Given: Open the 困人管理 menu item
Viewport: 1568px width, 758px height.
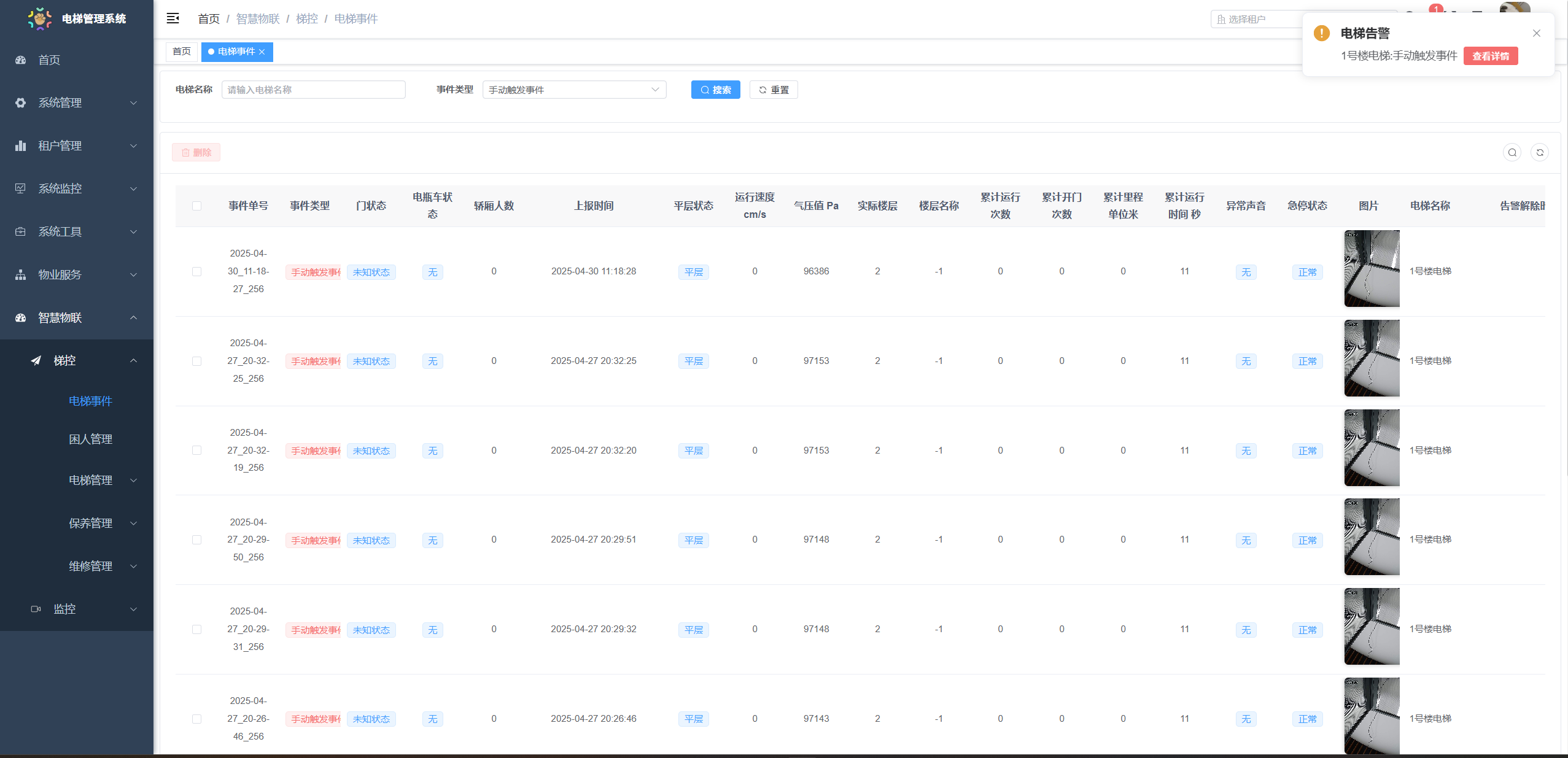Looking at the screenshot, I should tap(90, 439).
